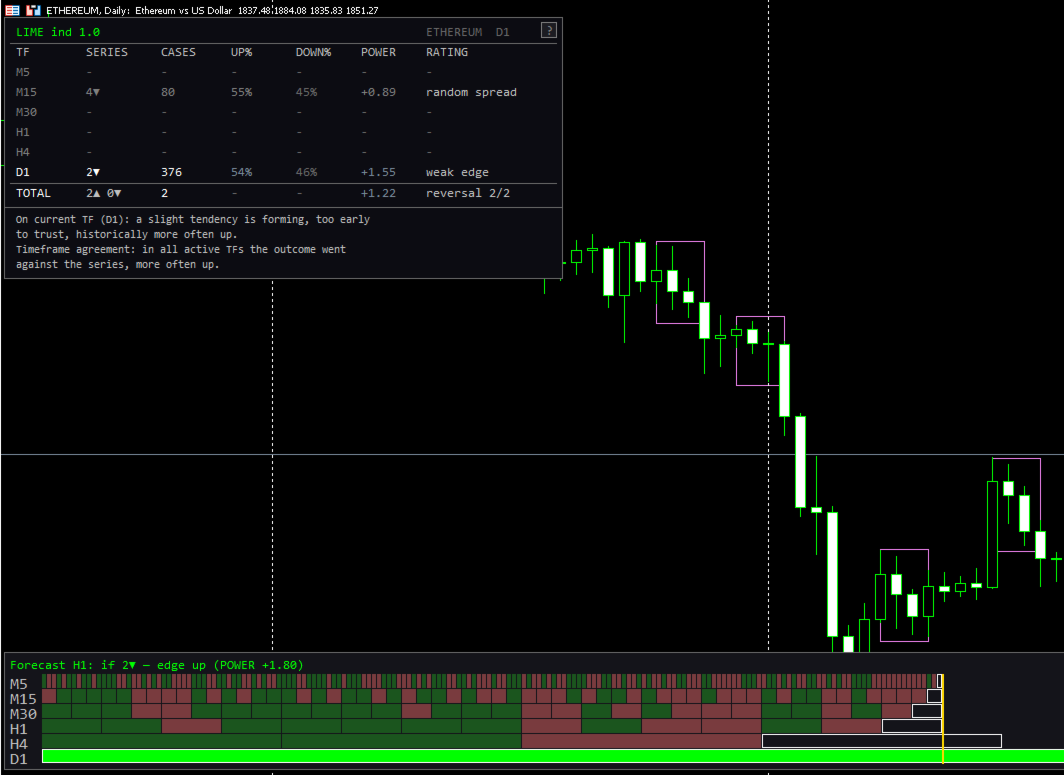This screenshot has width=1064, height=775.
Task: Click the CASES column header
Action: pos(178,52)
